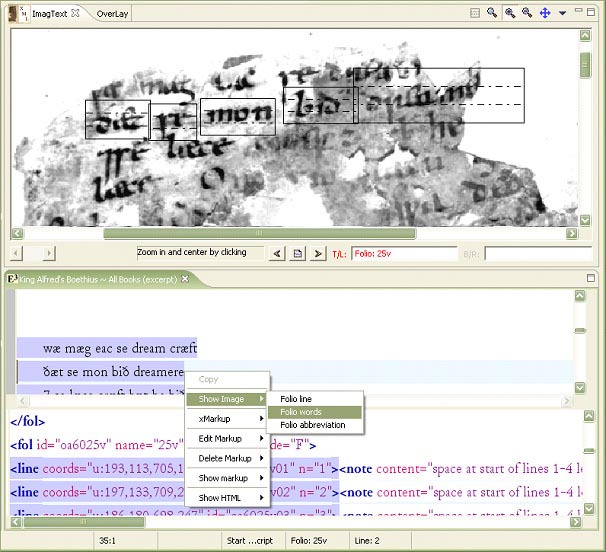Open the Delete Markup submenu
The height and width of the screenshot is (552, 606).
pos(227,458)
